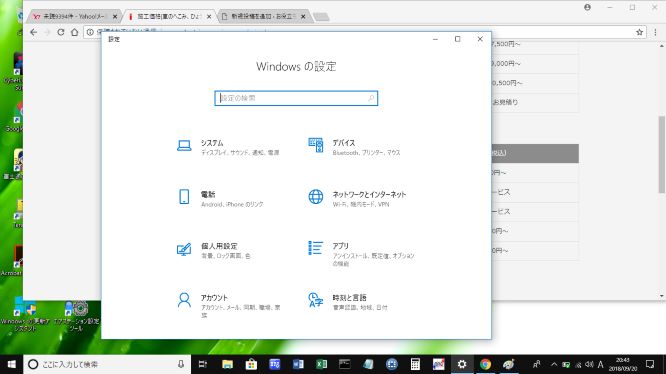
Task: Open the 電話 phone settings icon
Action: click(184, 197)
